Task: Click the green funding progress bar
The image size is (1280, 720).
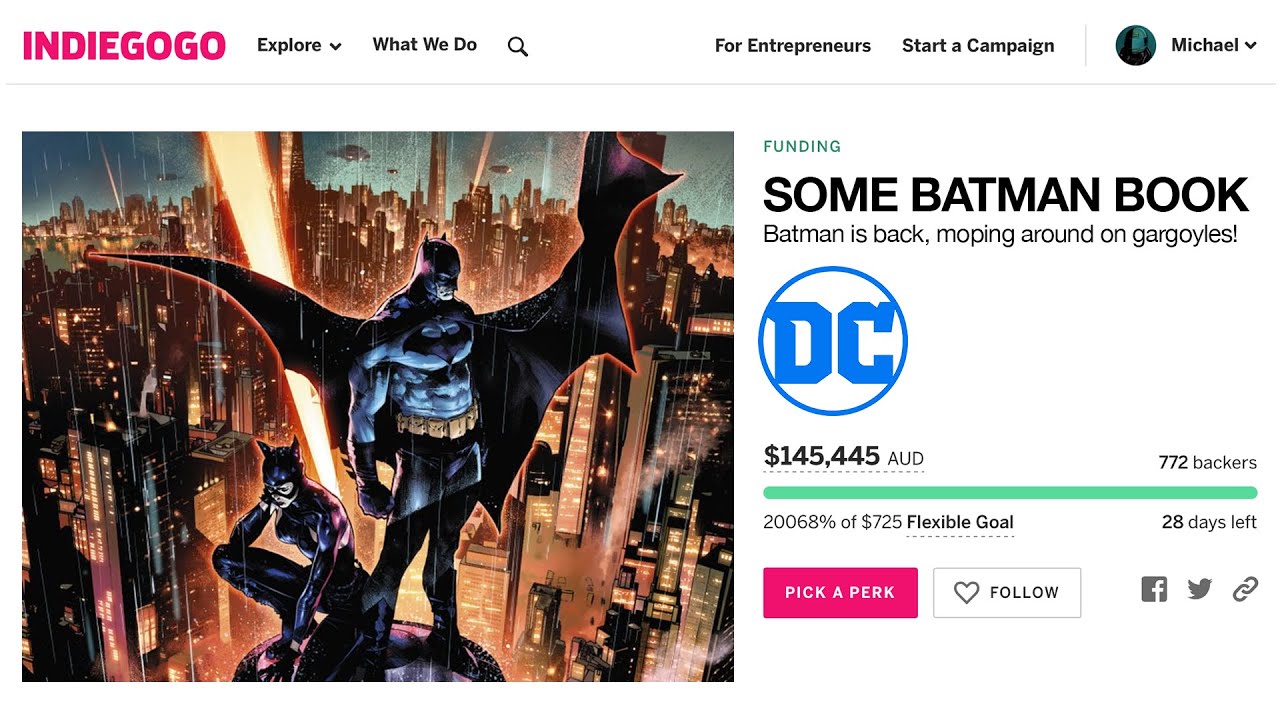Action: coord(1009,493)
